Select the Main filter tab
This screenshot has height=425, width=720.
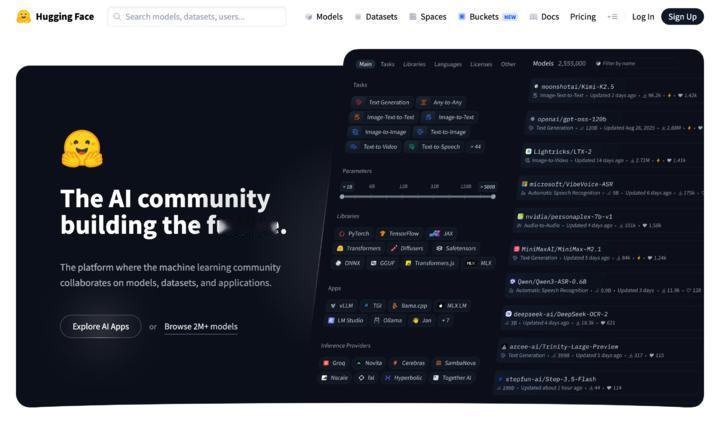tap(366, 64)
